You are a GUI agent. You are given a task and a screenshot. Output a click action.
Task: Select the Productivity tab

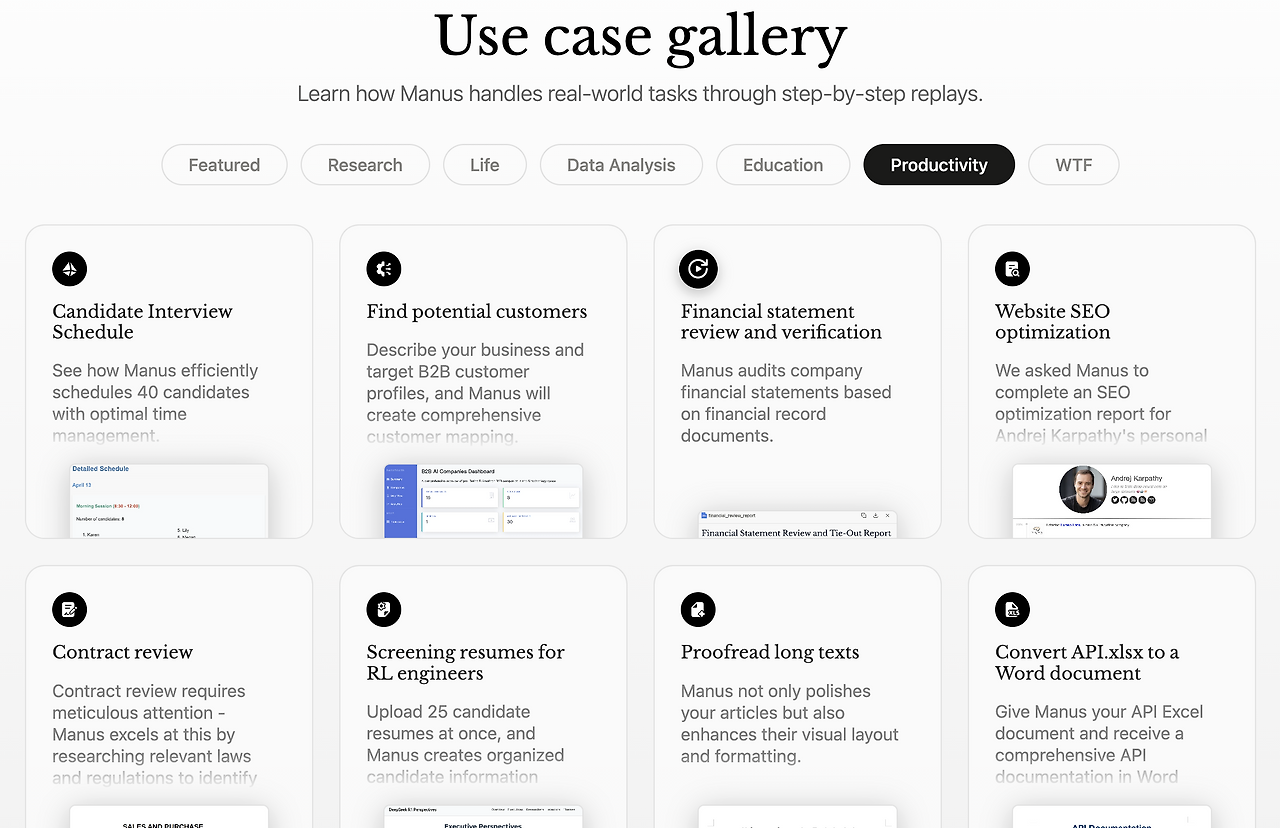click(x=939, y=165)
